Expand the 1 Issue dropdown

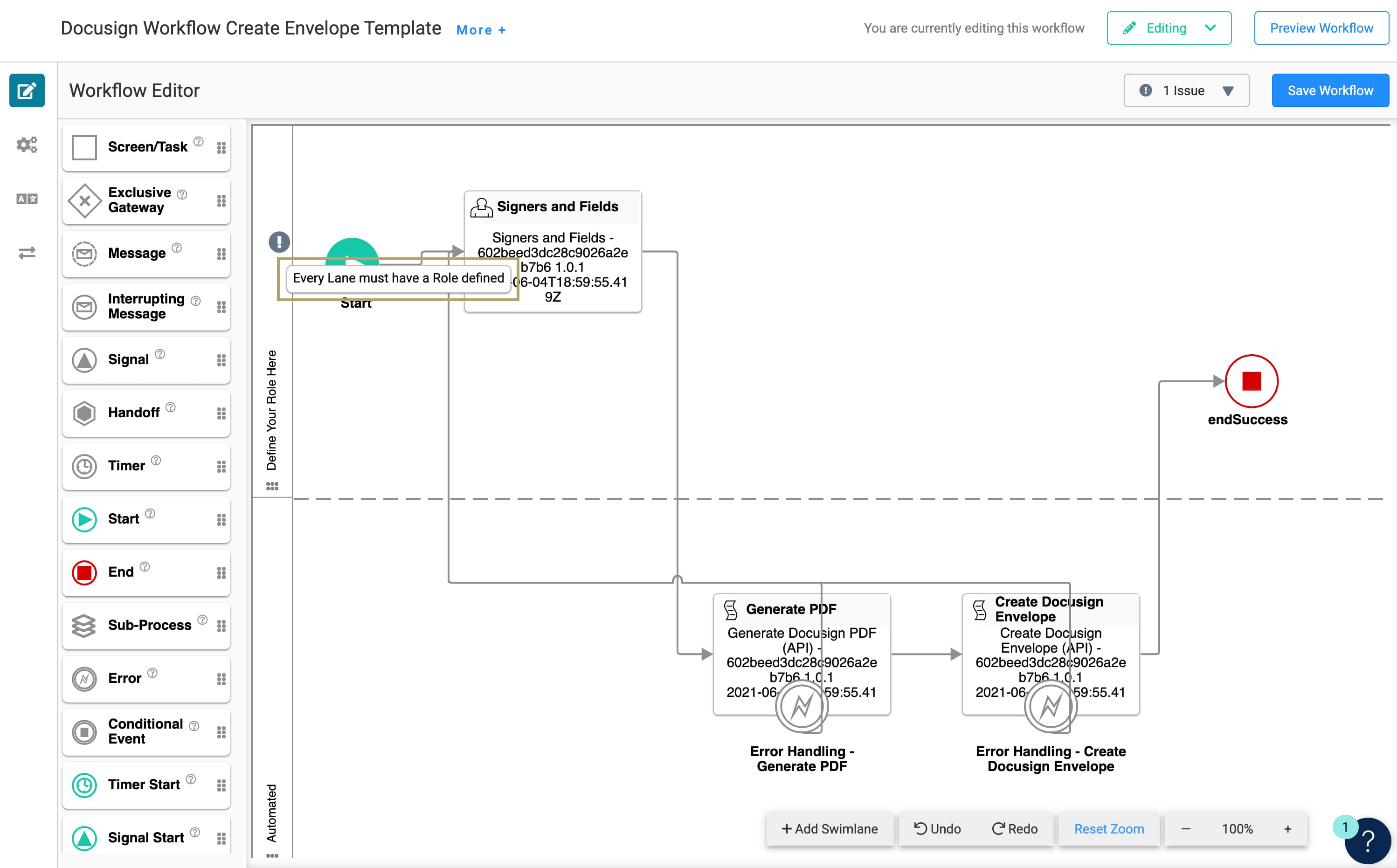(x=1186, y=90)
